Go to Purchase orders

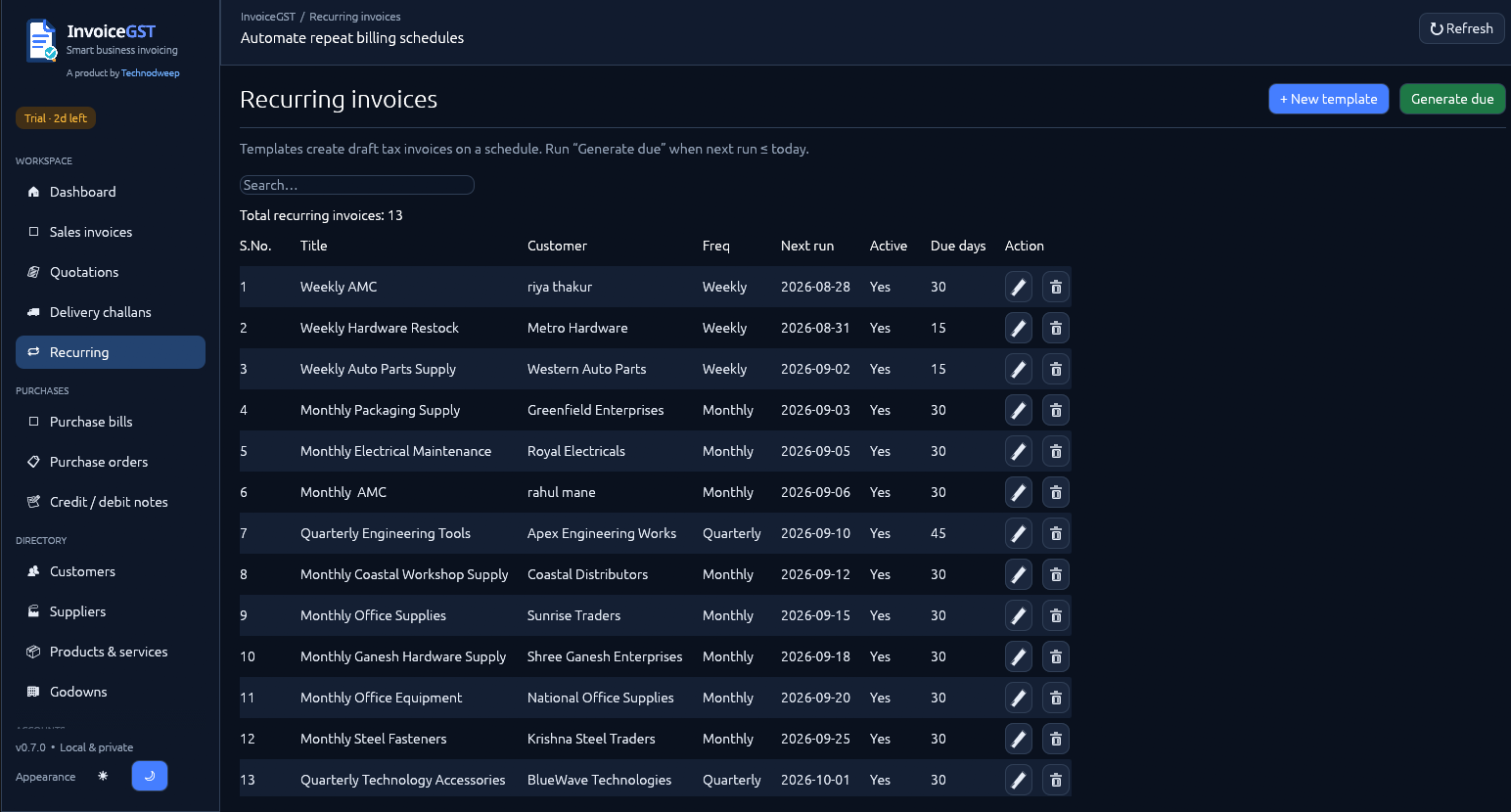111,462
